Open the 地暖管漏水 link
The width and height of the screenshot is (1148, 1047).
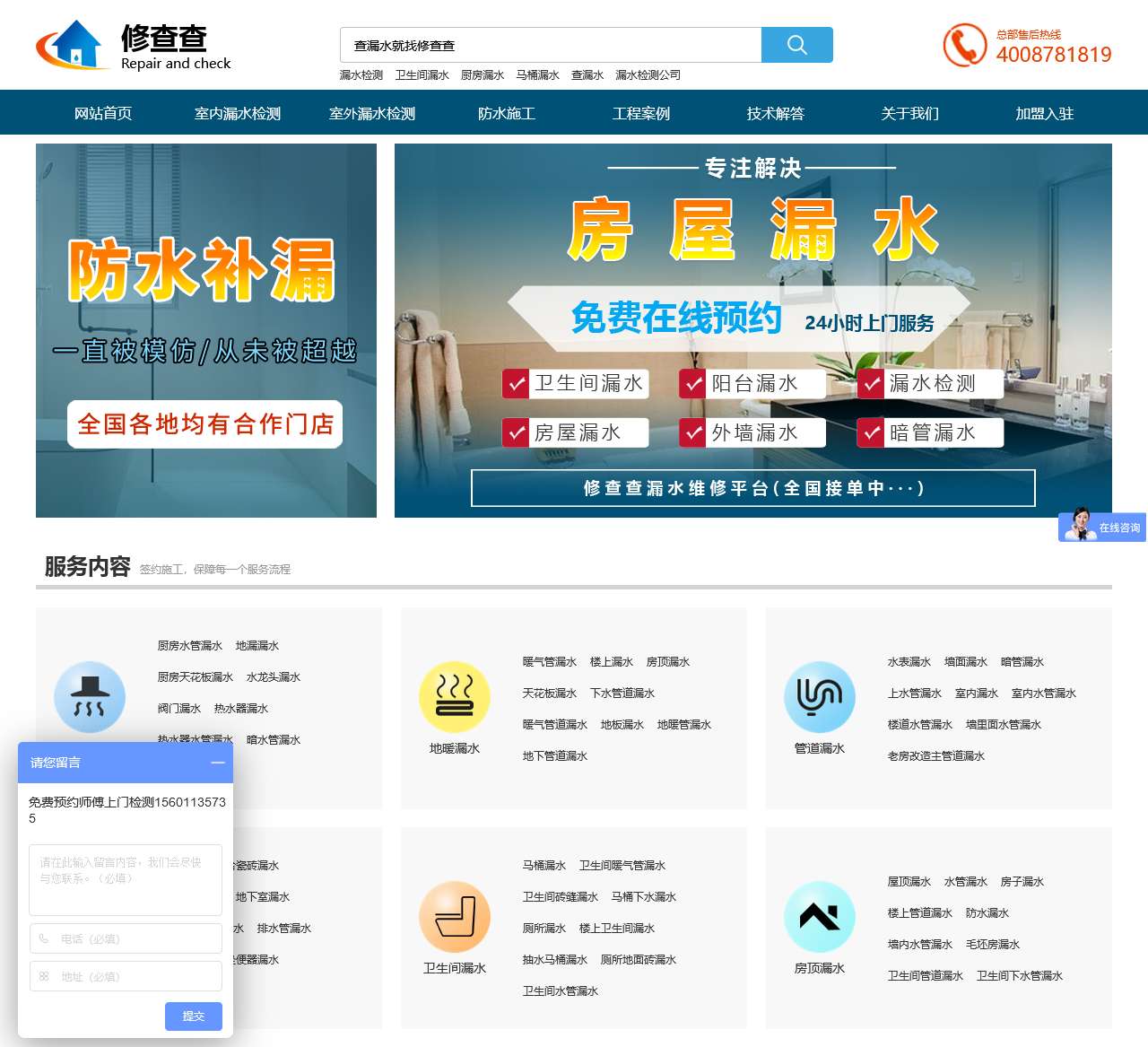684,725
